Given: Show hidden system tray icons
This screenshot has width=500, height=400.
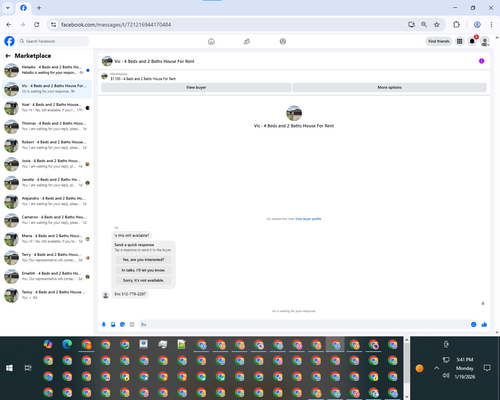Looking at the screenshot, I should click(436, 368).
